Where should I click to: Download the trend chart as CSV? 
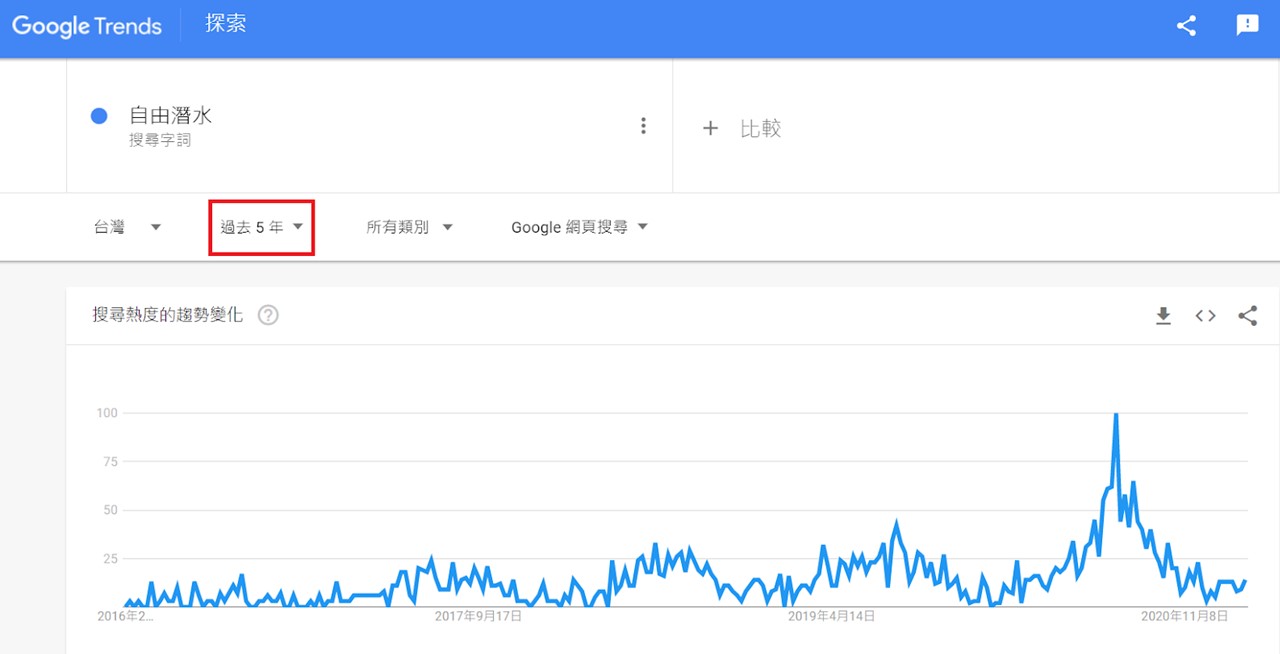[x=1163, y=316]
